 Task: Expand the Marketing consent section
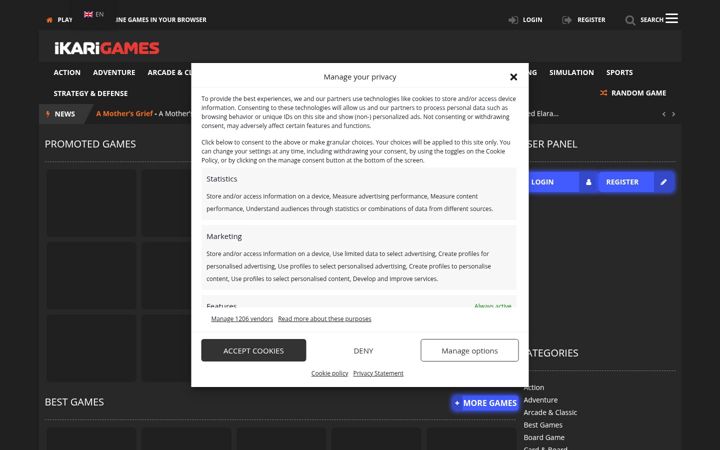(359, 257)
